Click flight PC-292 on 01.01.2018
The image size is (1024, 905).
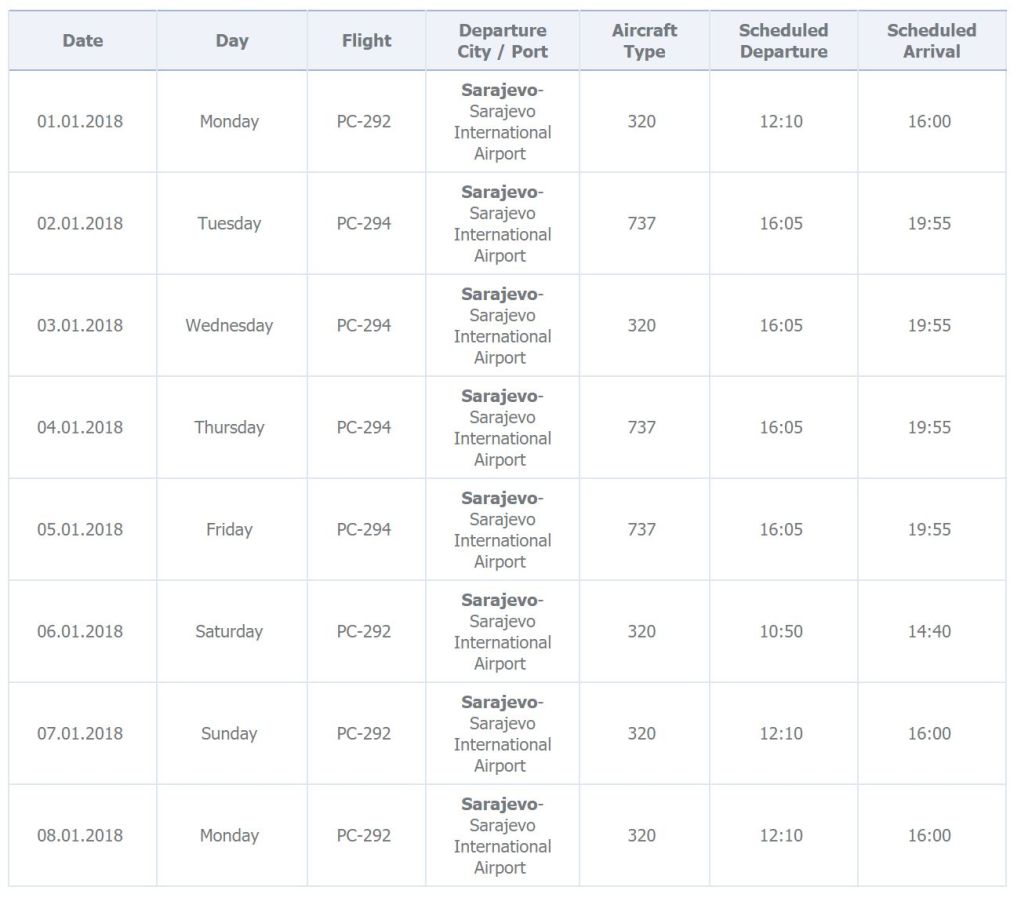[x=364, y=122]
